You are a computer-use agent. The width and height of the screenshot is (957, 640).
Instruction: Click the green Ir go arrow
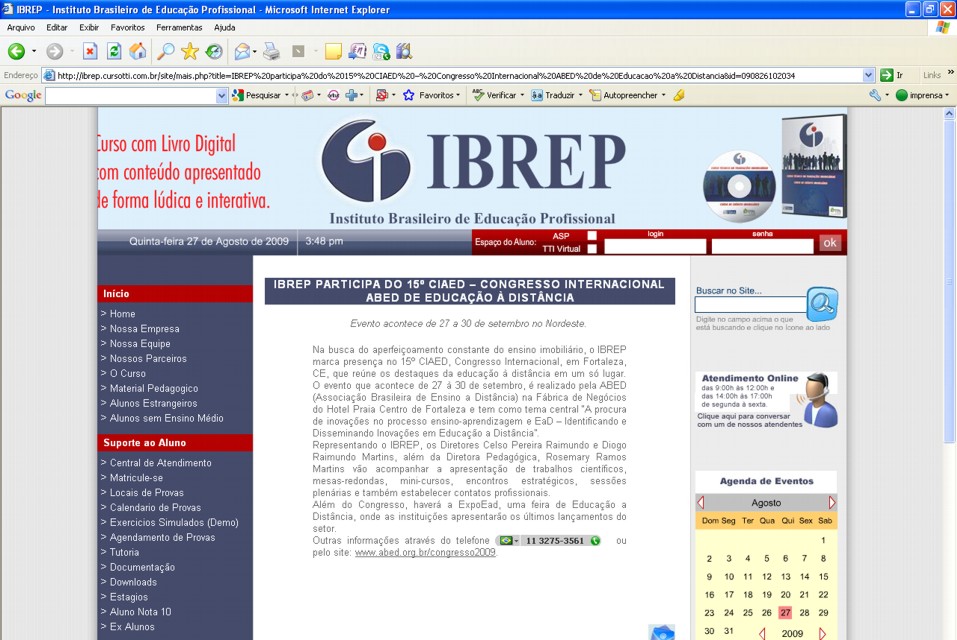887,76
